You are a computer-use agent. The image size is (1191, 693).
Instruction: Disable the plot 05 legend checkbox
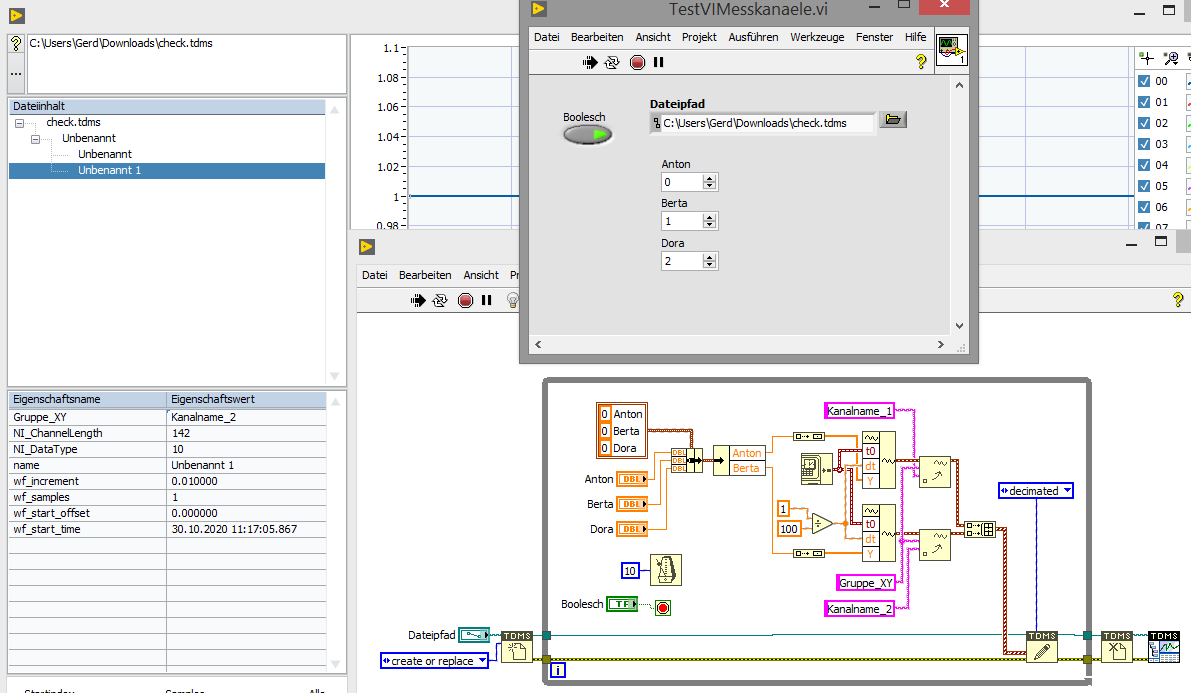coord(1144,186)
